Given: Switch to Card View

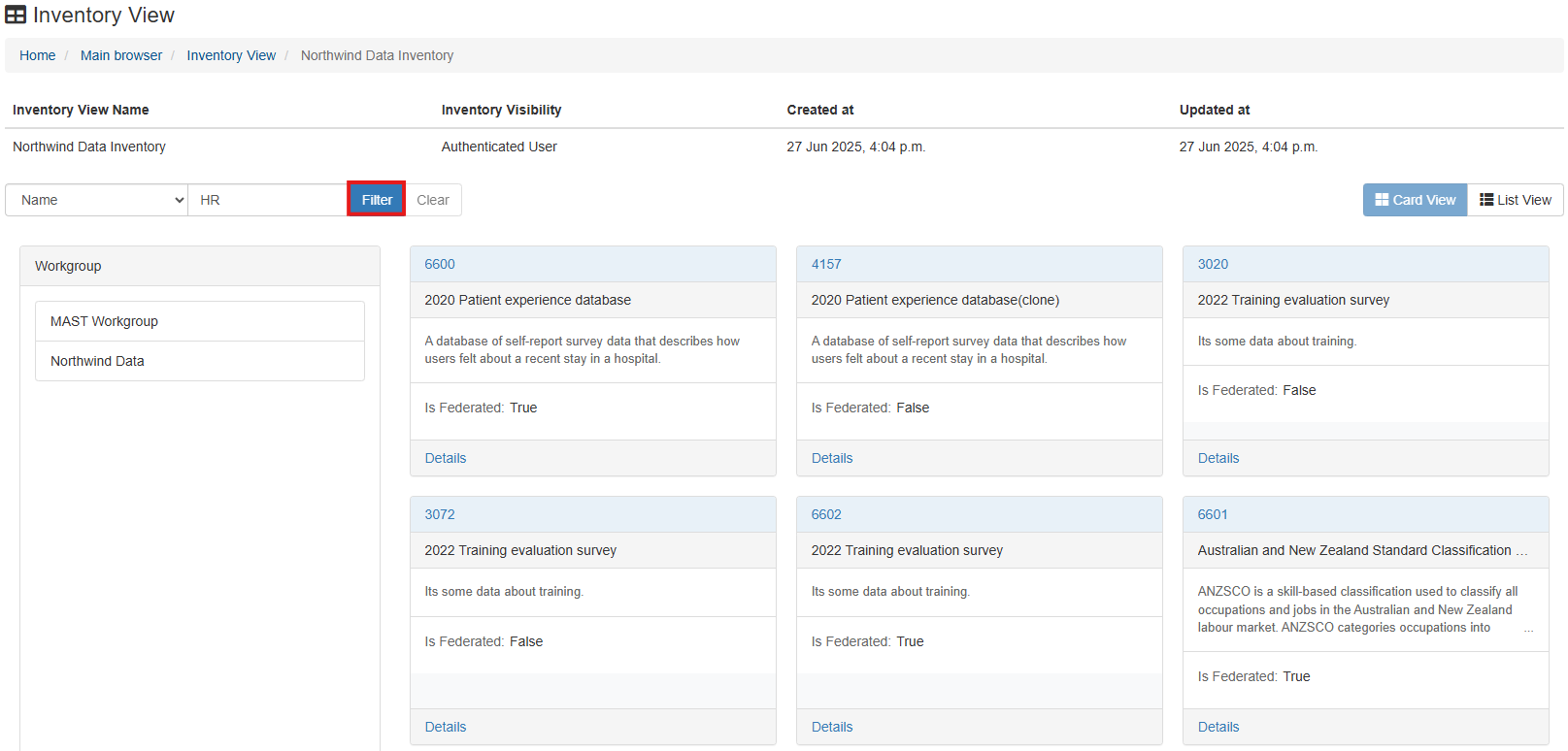Looking at the screenshot, I should coord(1414,200).
